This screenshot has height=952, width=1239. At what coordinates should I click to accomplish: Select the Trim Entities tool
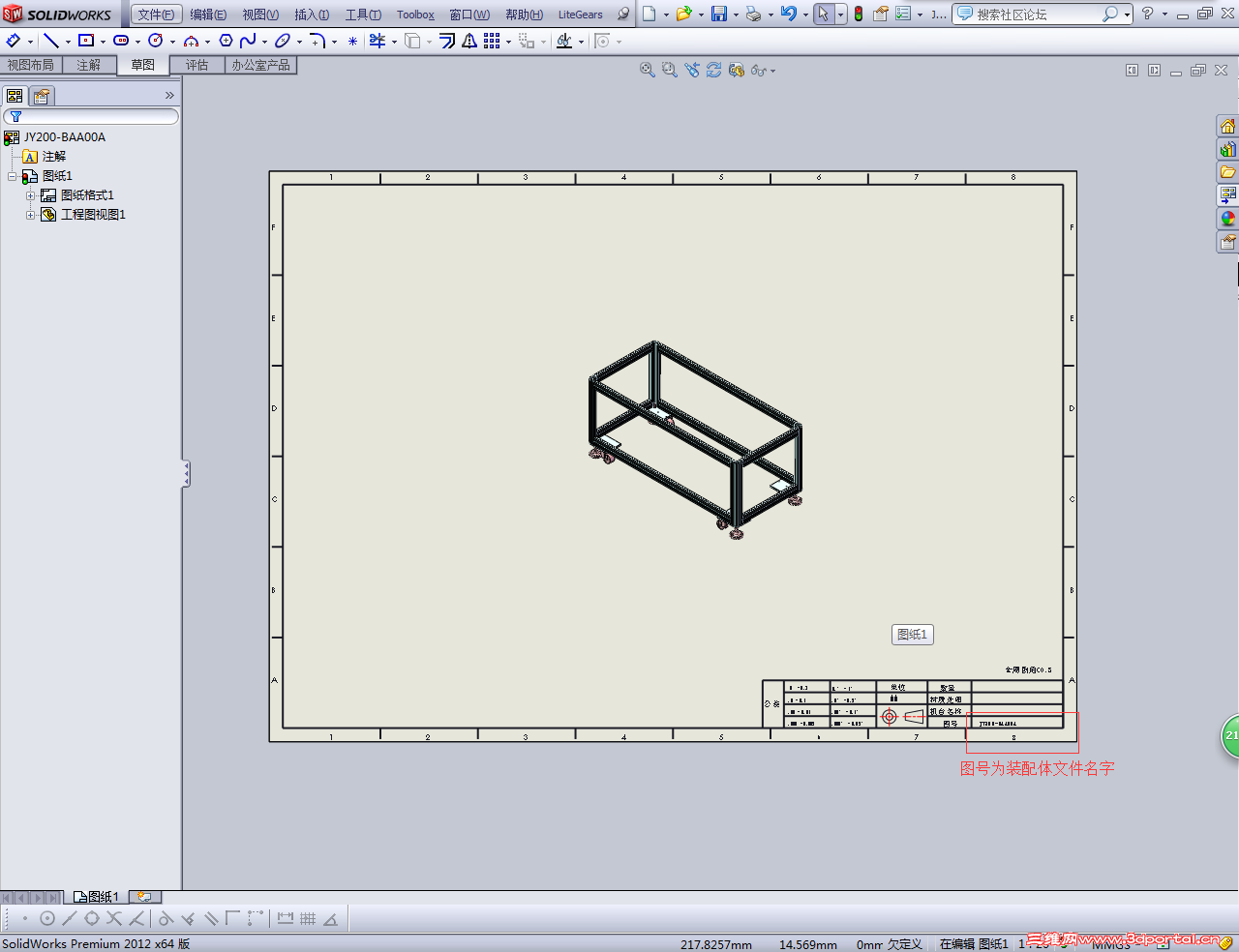tap(378, 41)
